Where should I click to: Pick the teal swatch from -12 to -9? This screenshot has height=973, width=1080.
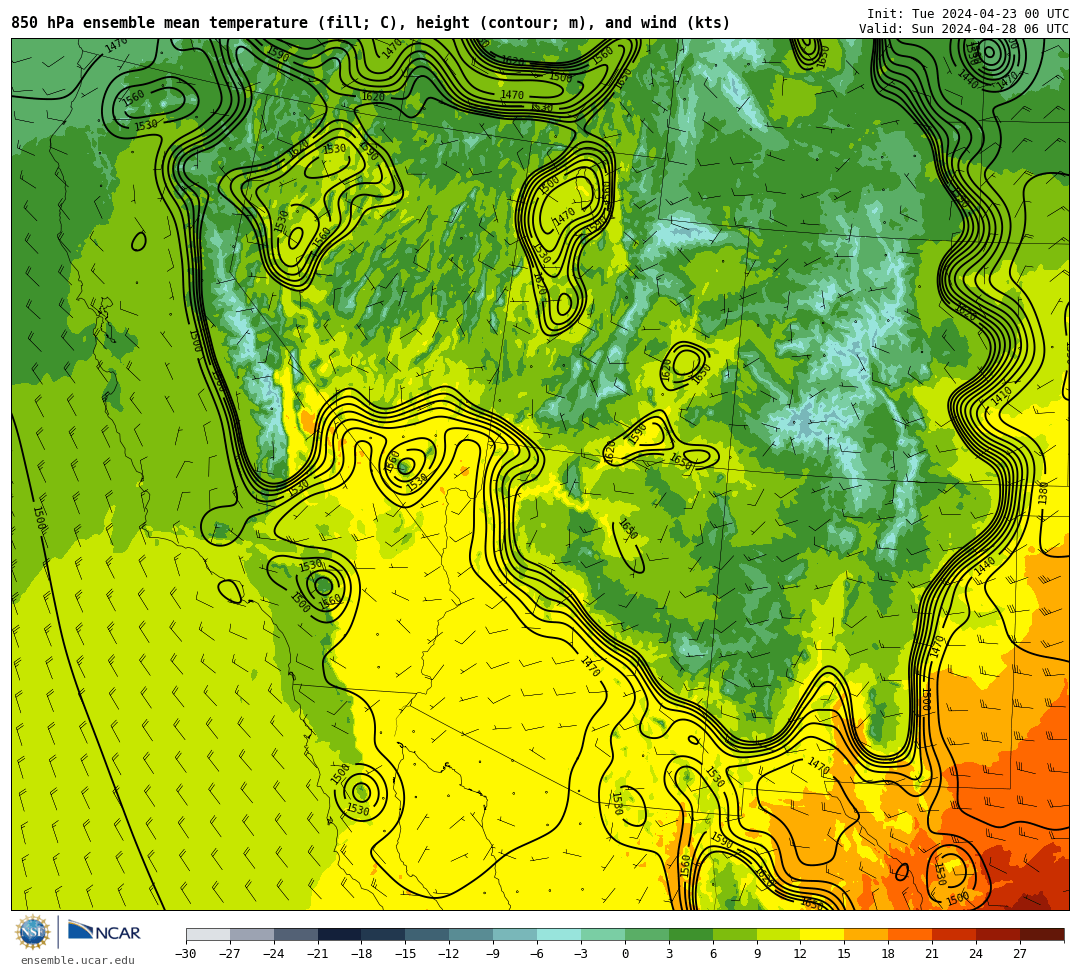[472, 934]
